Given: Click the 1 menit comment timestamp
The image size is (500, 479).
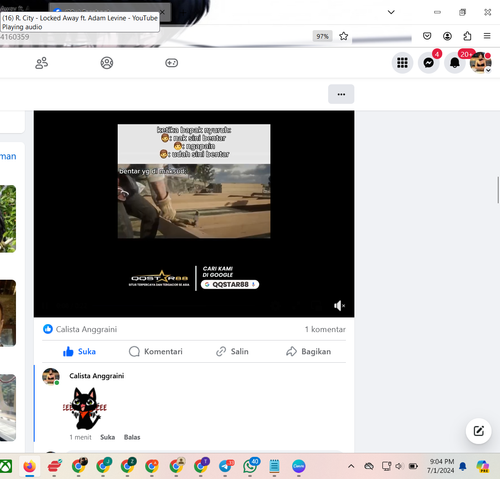Looking at the screenshot, I should click(x=80, y=437).
